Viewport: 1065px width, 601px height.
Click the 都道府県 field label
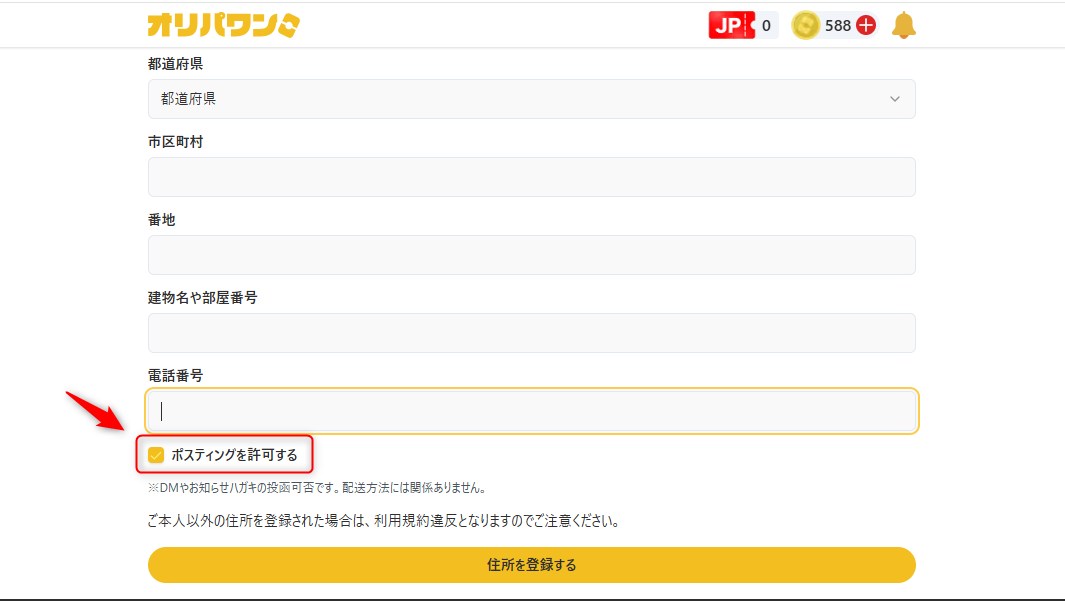tap(175, 64)
